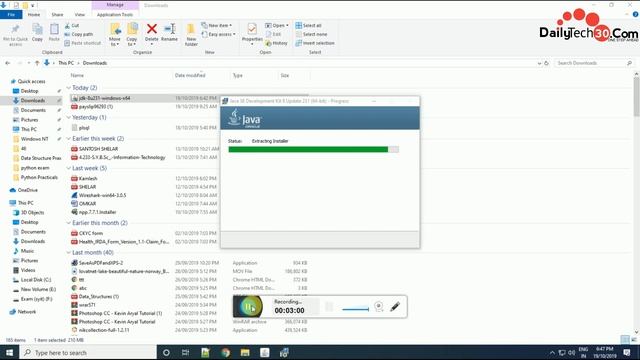Open OneDrive in the navigation pane
Viewport: 640px width, 360px height.
(28, 190)
